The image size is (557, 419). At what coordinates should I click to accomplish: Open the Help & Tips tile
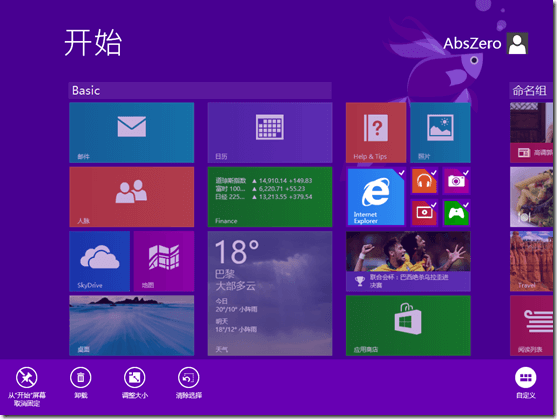tap(376, 133)
